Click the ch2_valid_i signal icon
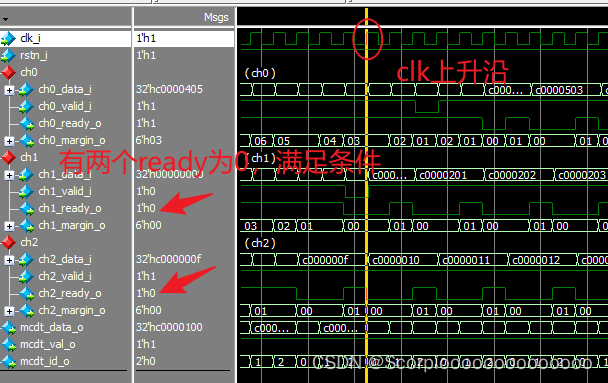The width and height of the screenshot is (608, 383). (26, 277)
